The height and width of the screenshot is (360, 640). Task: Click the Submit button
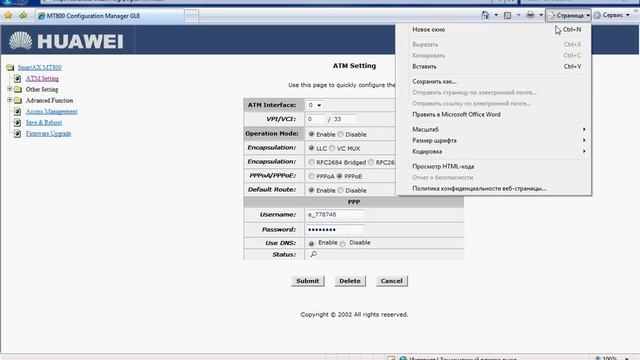coord(308,281)
